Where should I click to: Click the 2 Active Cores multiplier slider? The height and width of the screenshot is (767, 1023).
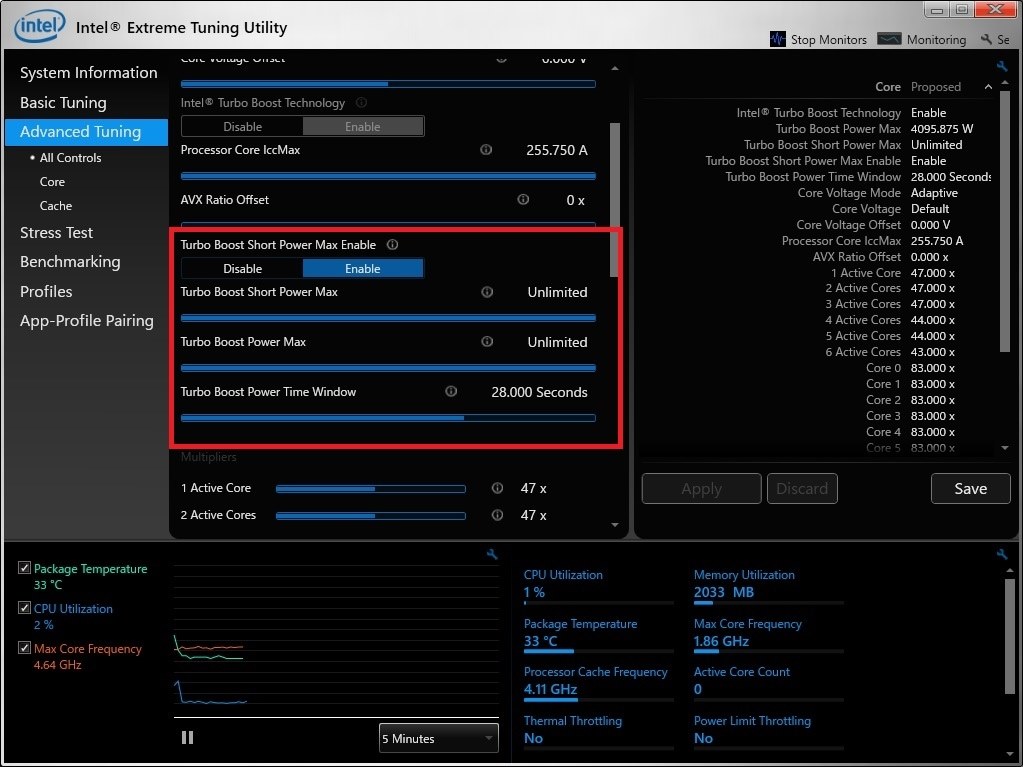[x=371, y=516]
